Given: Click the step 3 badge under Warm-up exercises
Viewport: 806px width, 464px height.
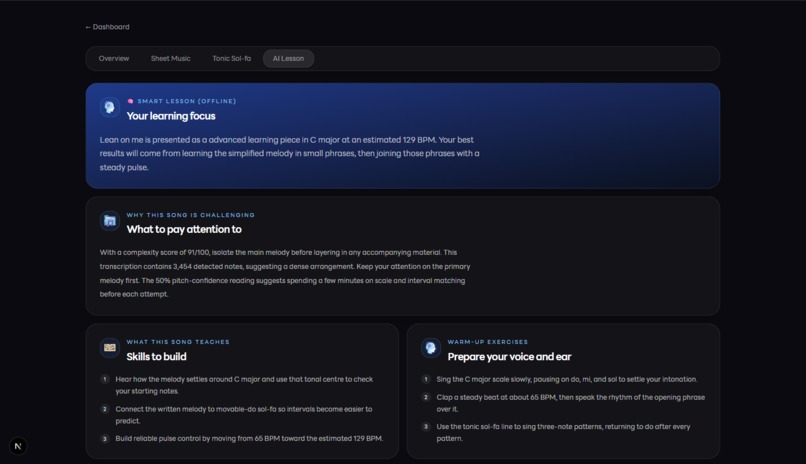Looking at the screenshot, I should (426, 426).
